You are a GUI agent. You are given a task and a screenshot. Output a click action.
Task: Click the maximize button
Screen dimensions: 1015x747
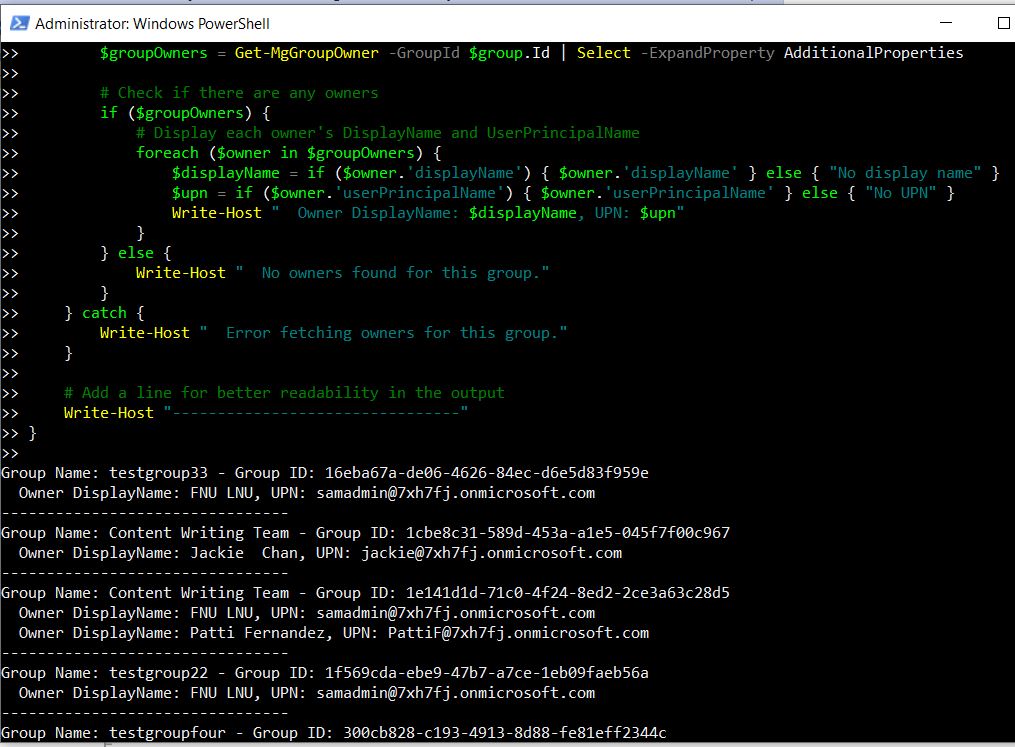point(1004,22)
